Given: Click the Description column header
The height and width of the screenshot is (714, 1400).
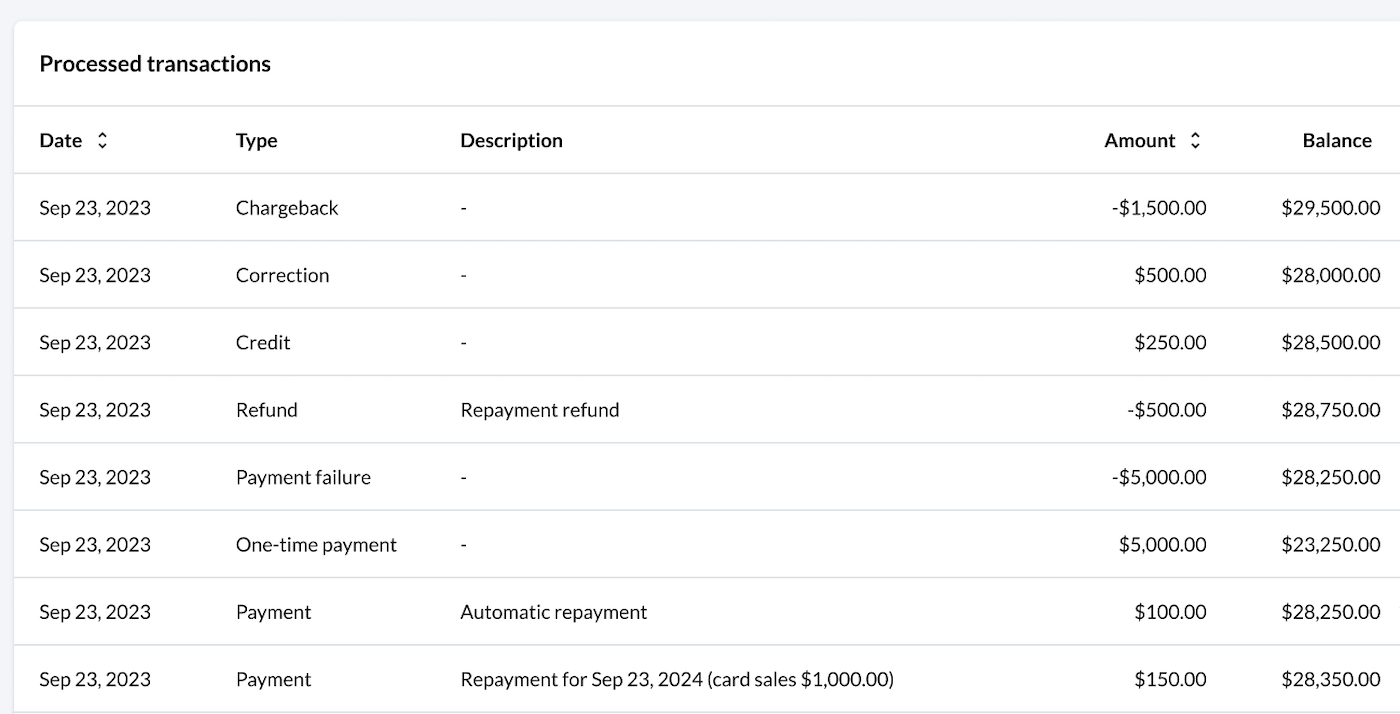Looking at the screenshot, I should click(511, 141).
